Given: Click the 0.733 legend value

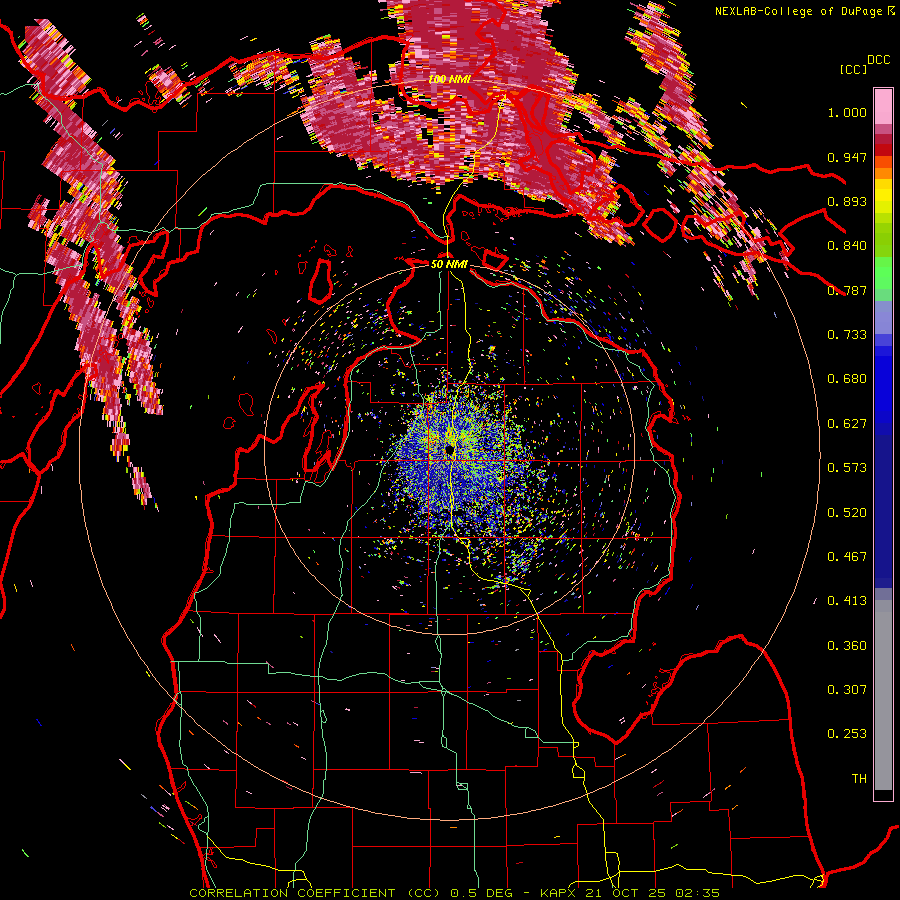Looking at the screenshot, I should pos(847,335).
